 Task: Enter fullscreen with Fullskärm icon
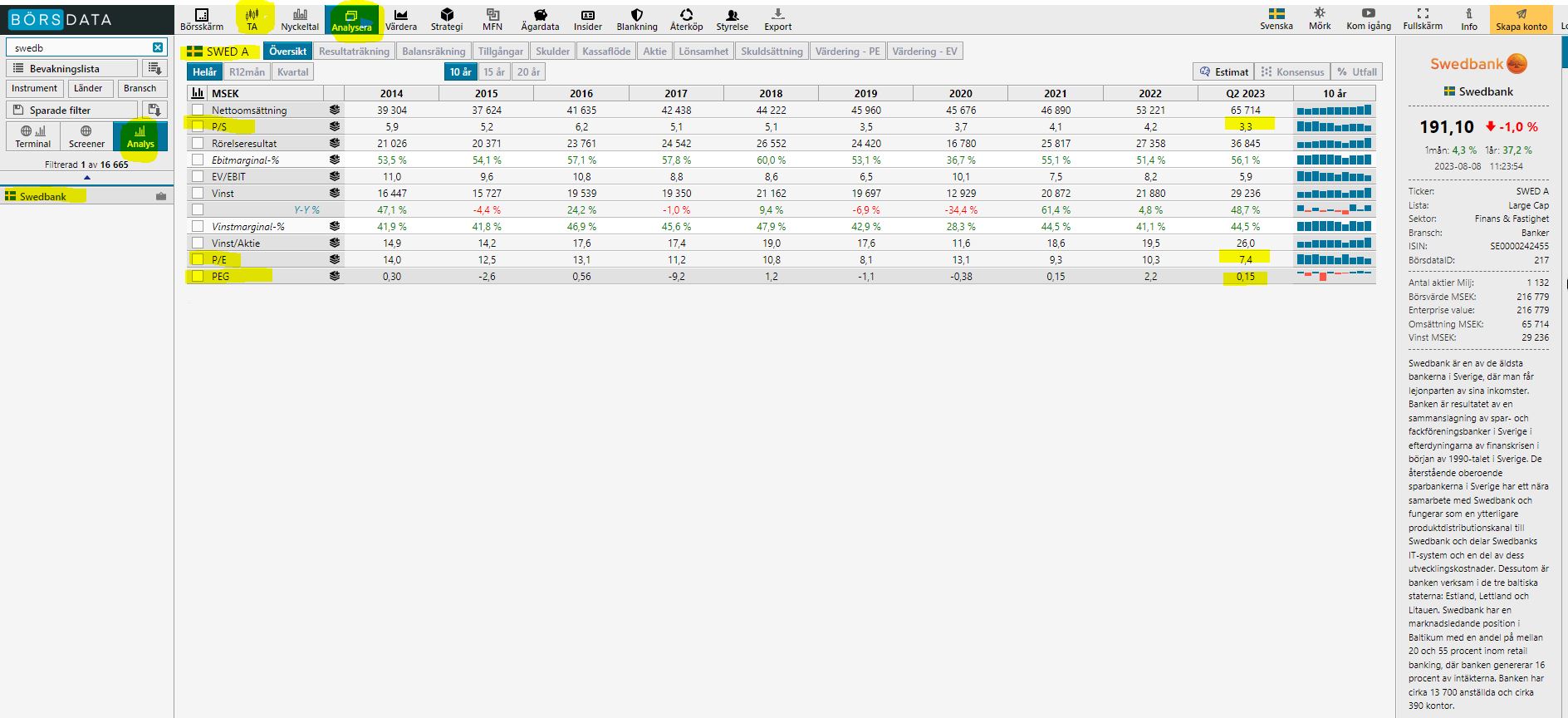[x=1423, y=19]
